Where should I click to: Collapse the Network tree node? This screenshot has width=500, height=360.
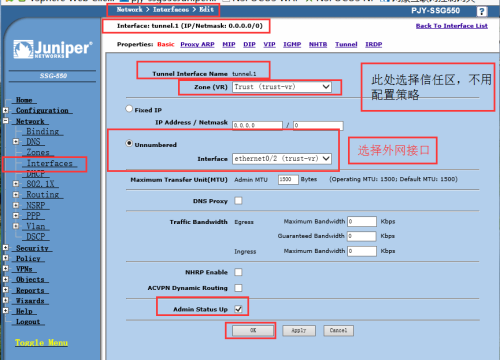tap(6, 121)
